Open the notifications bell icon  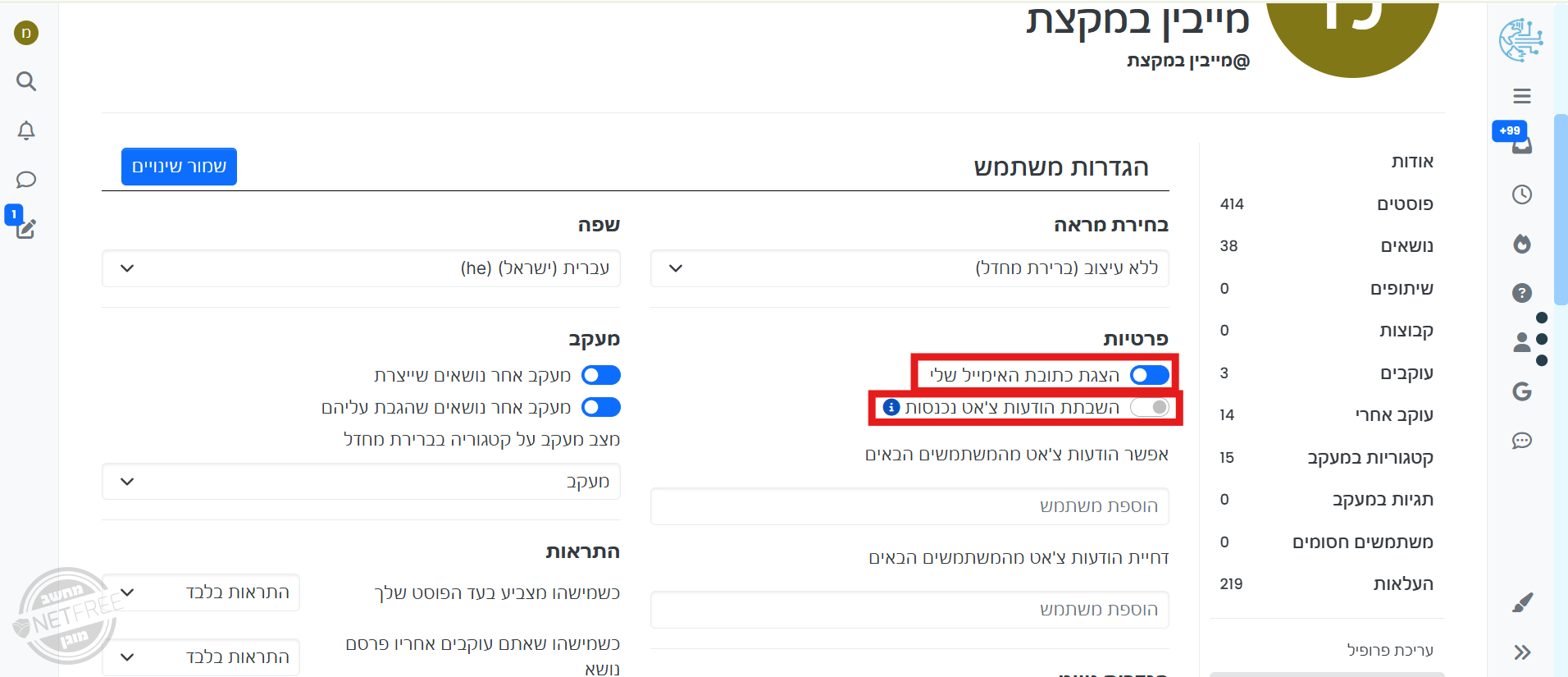coord(26,130)
